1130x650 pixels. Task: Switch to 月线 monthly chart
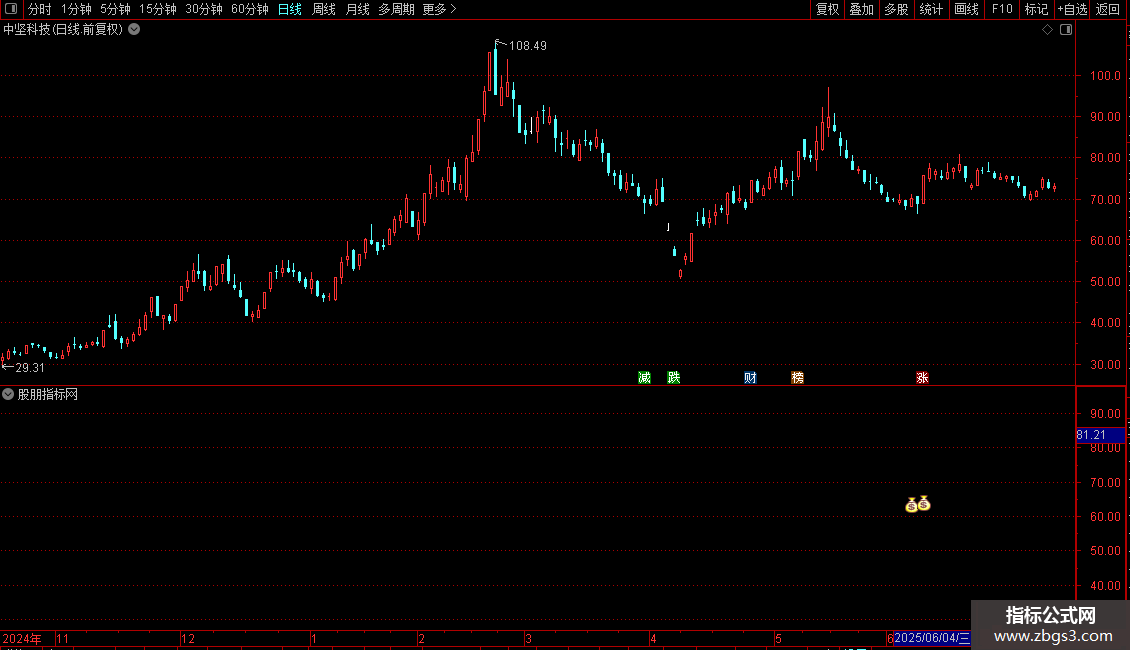pos(357,9)
